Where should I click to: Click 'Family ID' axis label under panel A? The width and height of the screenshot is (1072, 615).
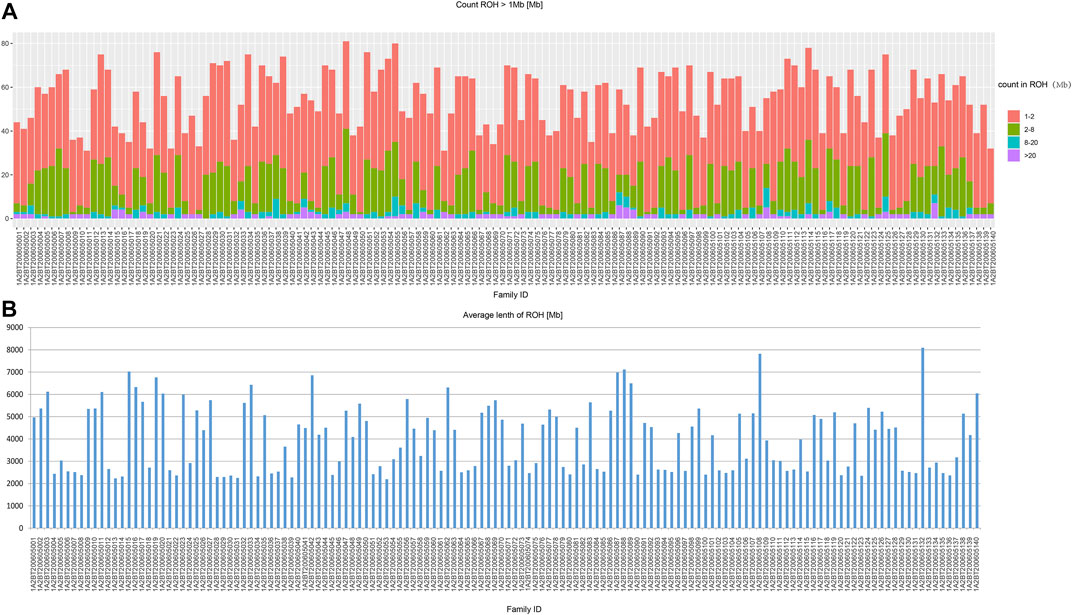(x=510, y=295)
